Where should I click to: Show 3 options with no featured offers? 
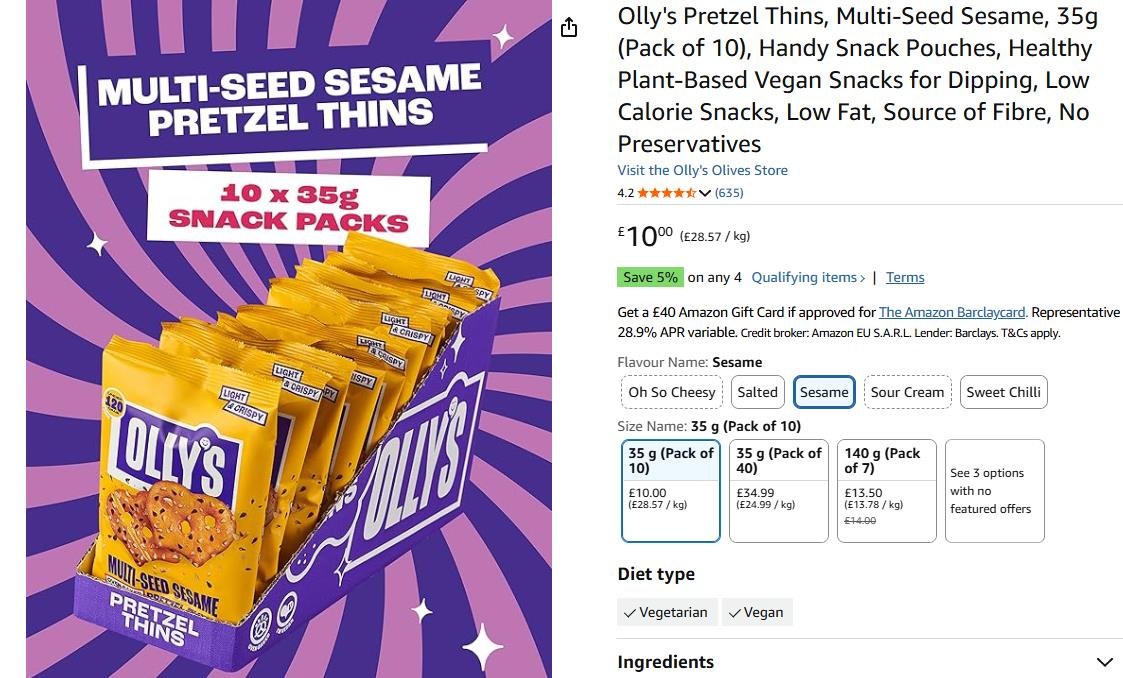pyautogui.click(x=994, y=490)
